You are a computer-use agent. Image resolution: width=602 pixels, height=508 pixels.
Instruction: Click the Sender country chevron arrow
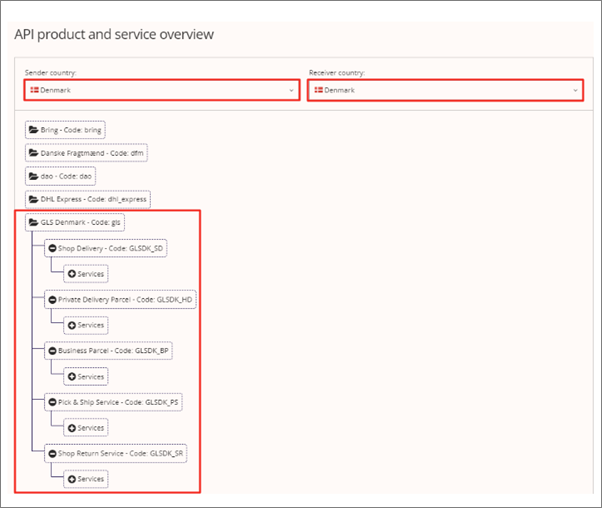291,90
